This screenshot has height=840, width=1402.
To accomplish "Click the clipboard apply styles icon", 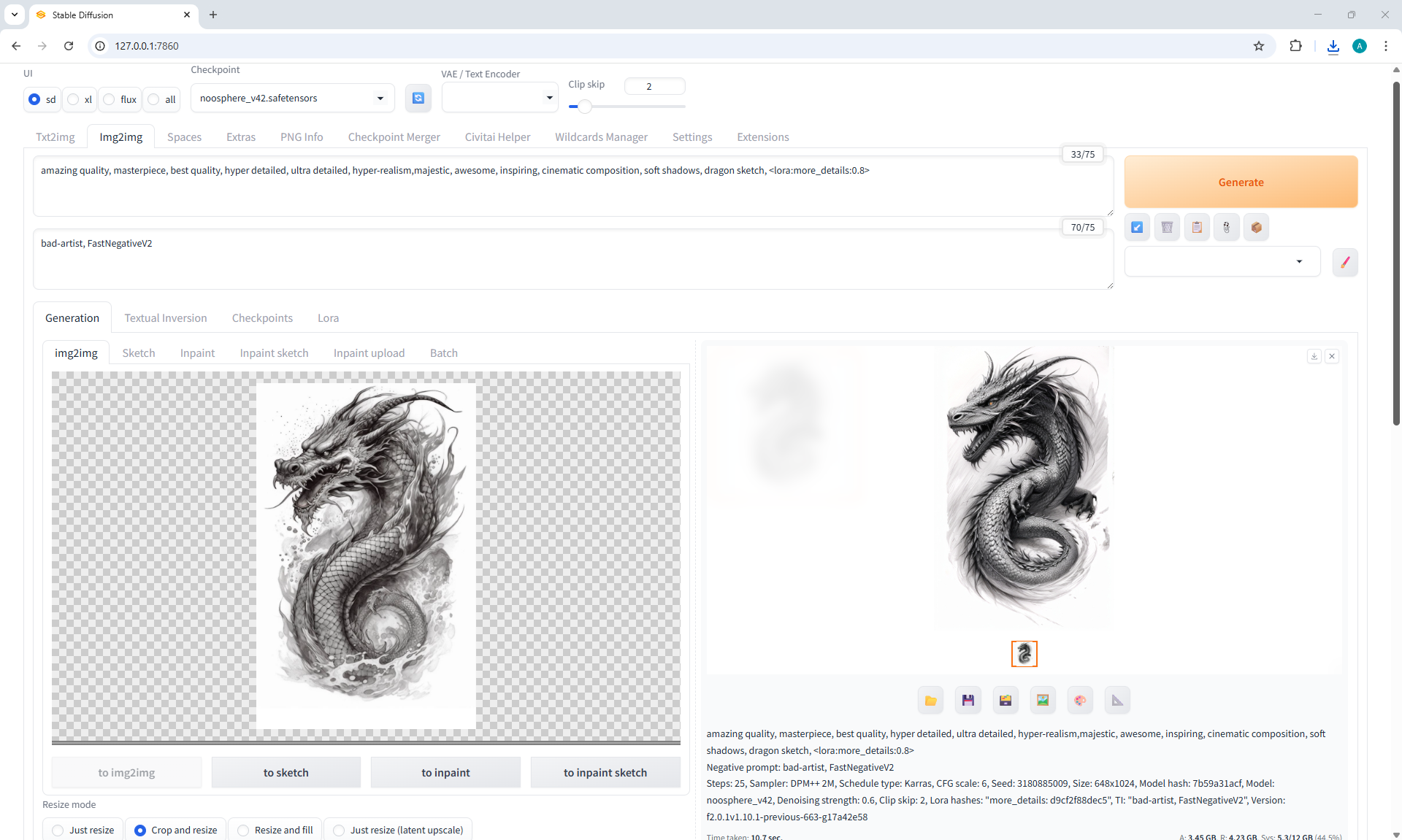I will [1197, 228].
